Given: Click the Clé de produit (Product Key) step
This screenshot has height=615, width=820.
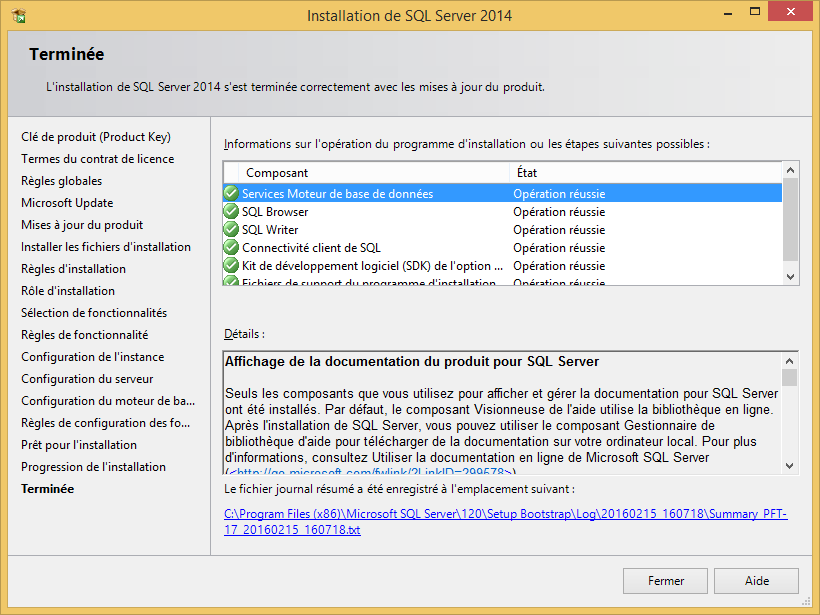Looking at the screenshot, I should (x=96, y=136).
